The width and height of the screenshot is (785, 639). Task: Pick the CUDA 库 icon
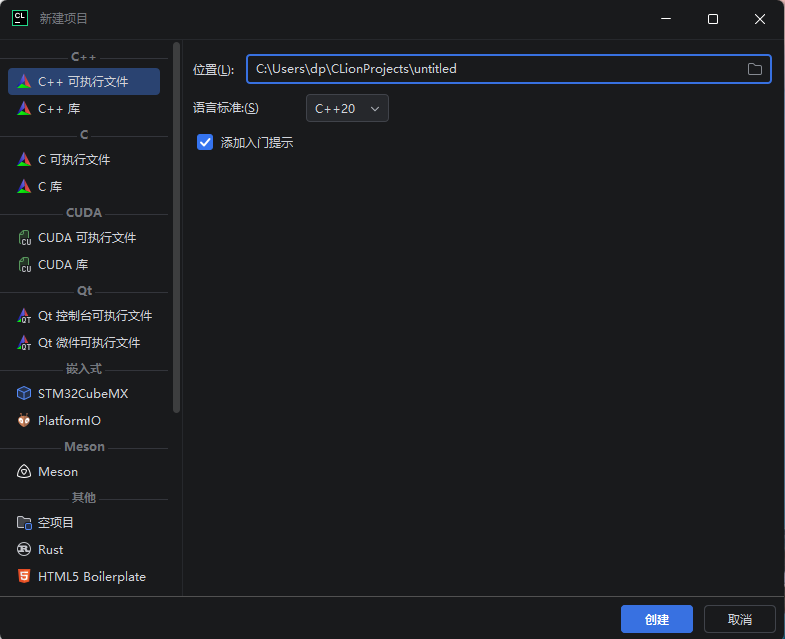[x=24, y=264]
